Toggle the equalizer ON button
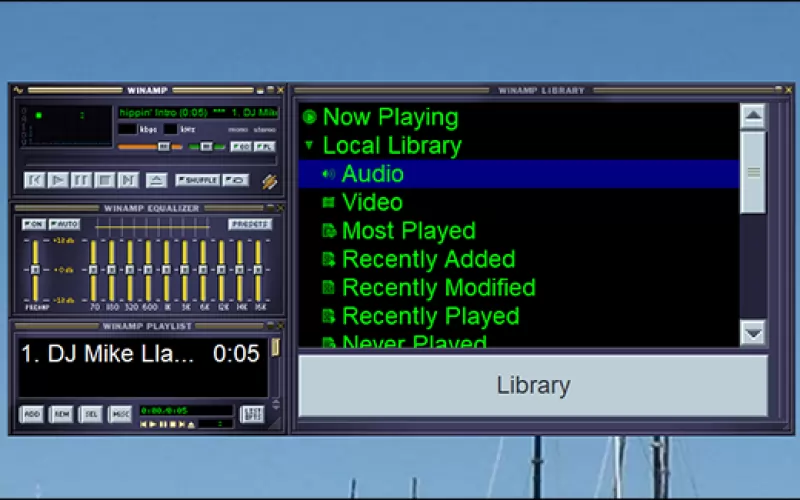800x500 pixels. point(34,224)
